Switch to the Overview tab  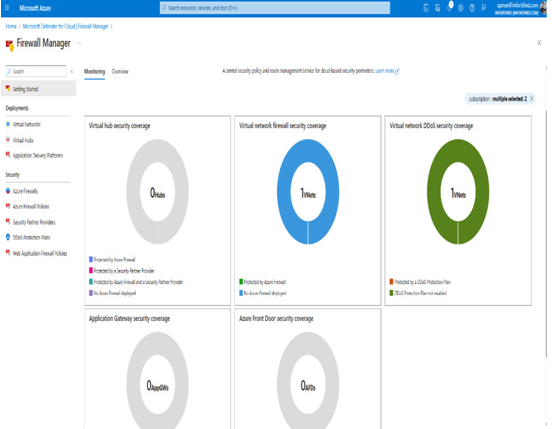tap(120, 71)
